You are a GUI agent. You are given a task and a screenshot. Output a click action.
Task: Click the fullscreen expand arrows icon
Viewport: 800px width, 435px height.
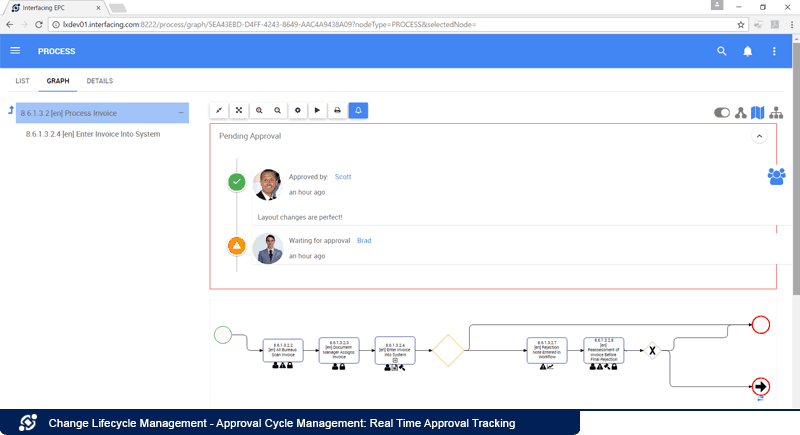[x=239, y=111]
